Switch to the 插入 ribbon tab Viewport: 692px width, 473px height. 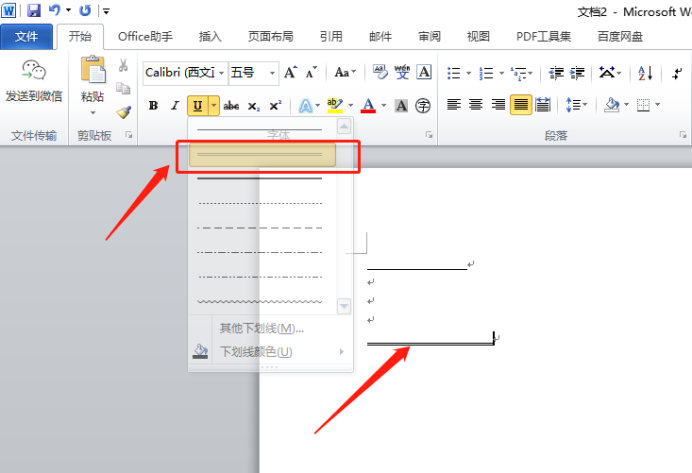click(210, 36)
